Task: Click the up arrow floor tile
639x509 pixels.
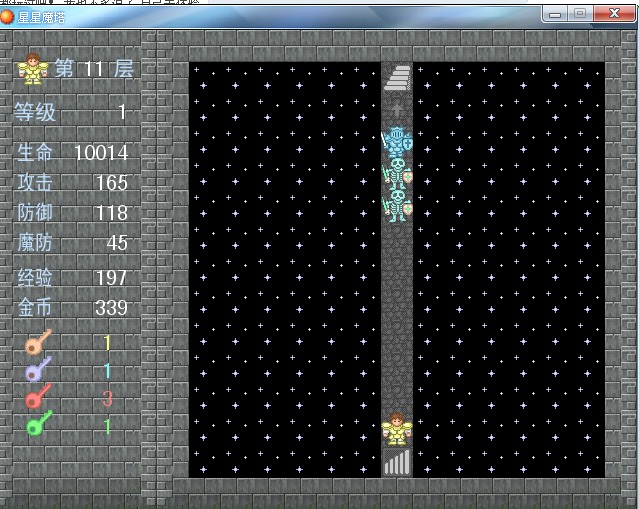Action: (x=397, y=110)
